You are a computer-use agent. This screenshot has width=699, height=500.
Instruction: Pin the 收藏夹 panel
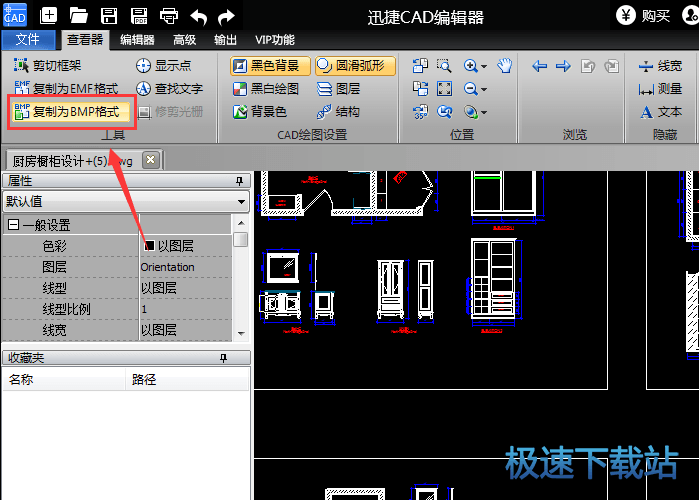[x=224, y=358]
